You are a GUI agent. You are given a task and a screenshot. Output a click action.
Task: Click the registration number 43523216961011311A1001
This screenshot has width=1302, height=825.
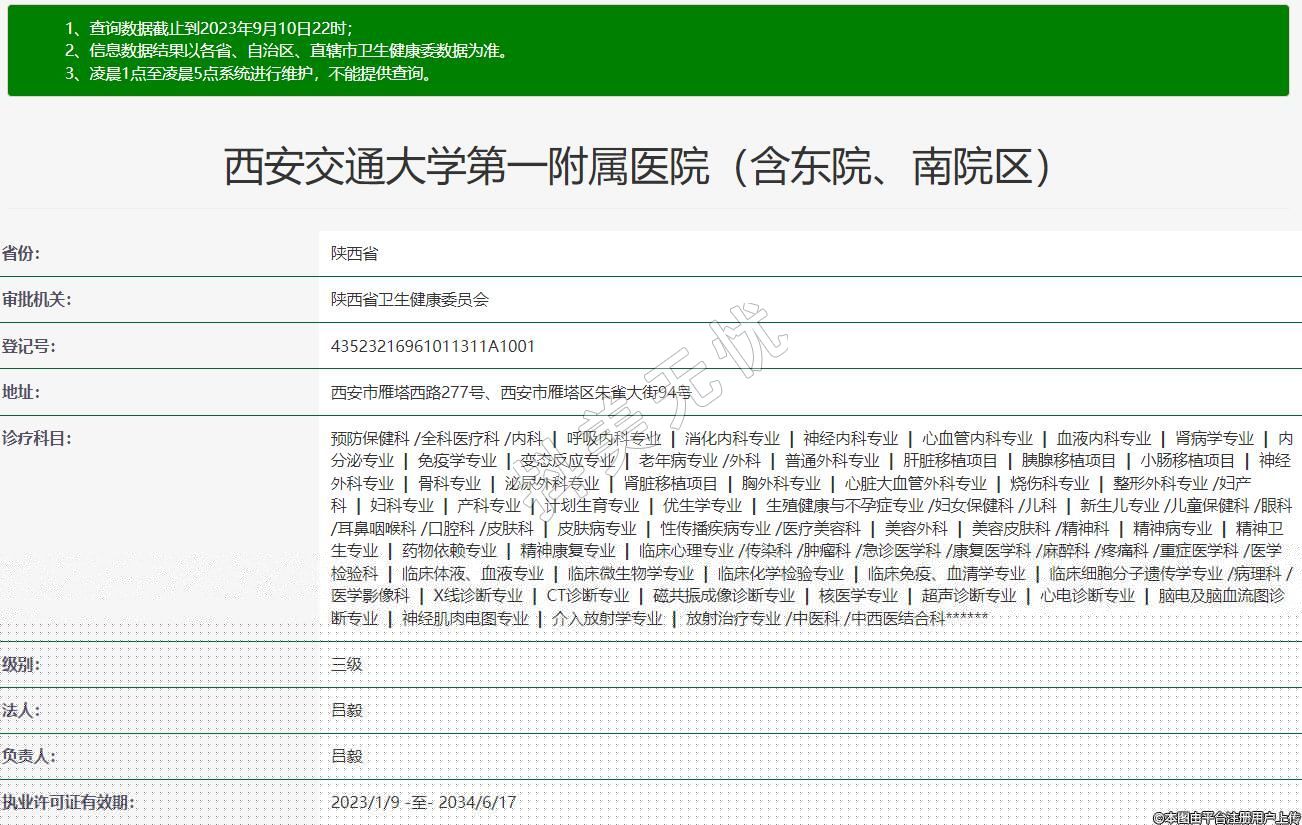click(433, 346)
